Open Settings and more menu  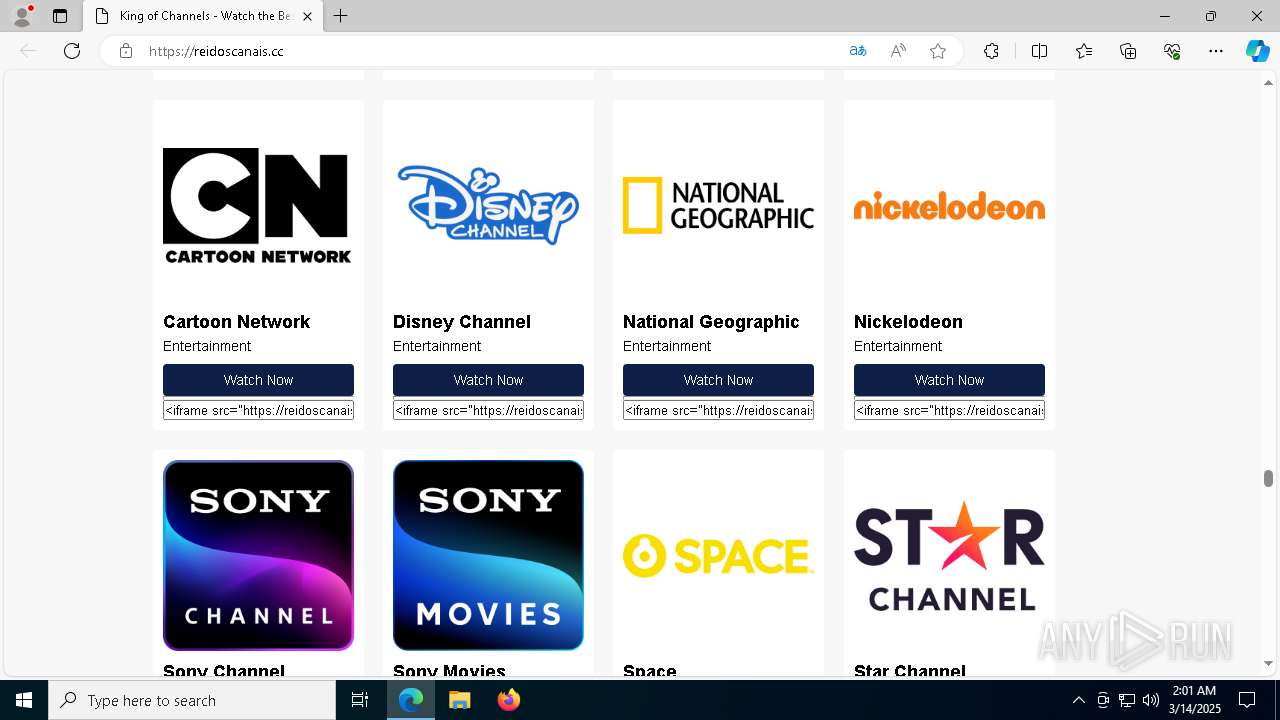[x=1216, y=51]
